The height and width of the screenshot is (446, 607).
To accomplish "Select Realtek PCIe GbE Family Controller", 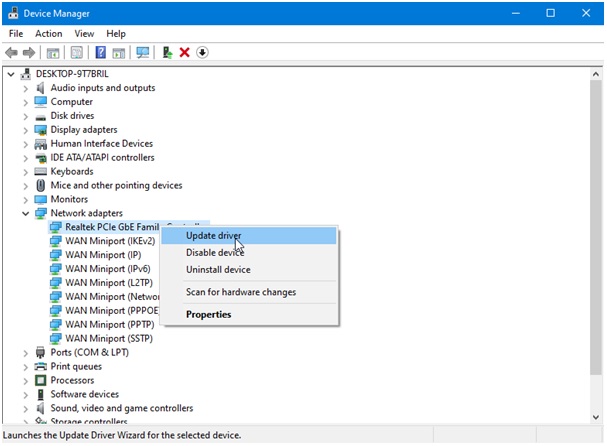I will 112,227.
